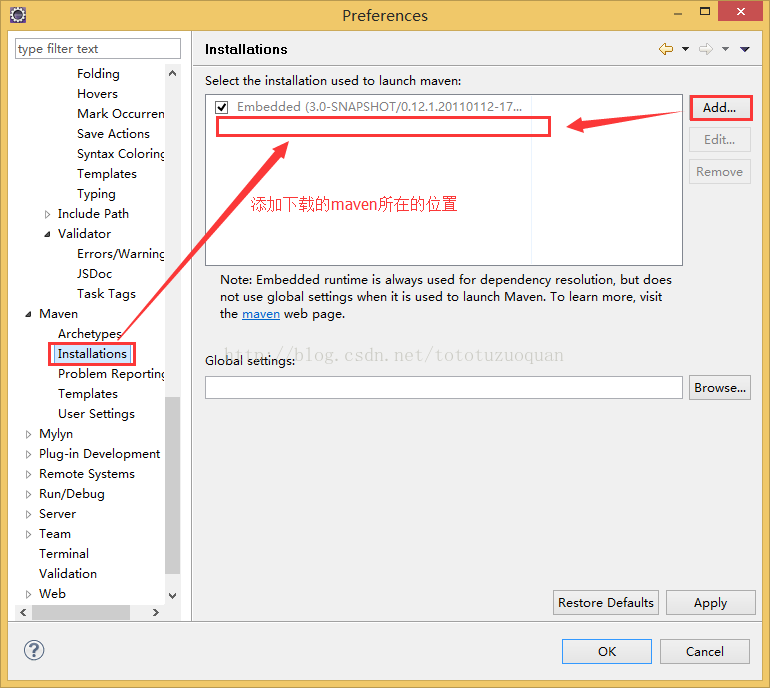Click tree scrollbar up arrow

pos(172,73)
